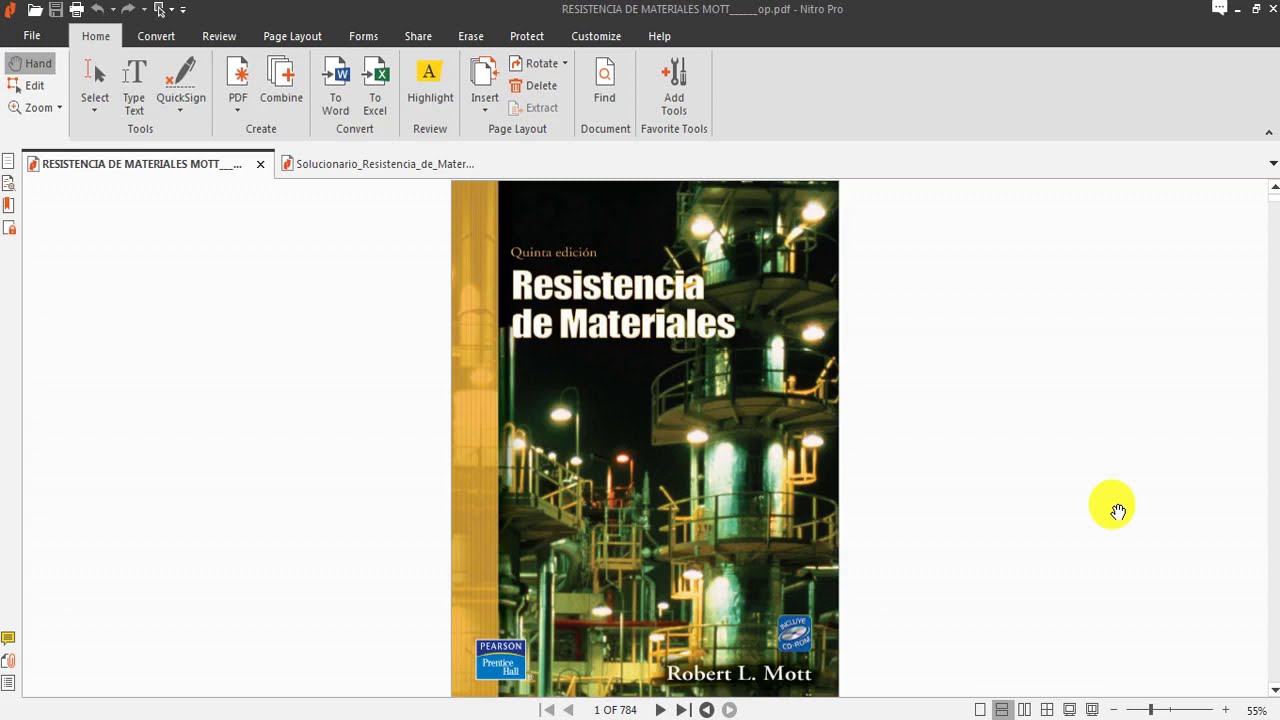Open the Select tool dropdown arrow
1280x720 pixels.
click(x=95, y=110)
